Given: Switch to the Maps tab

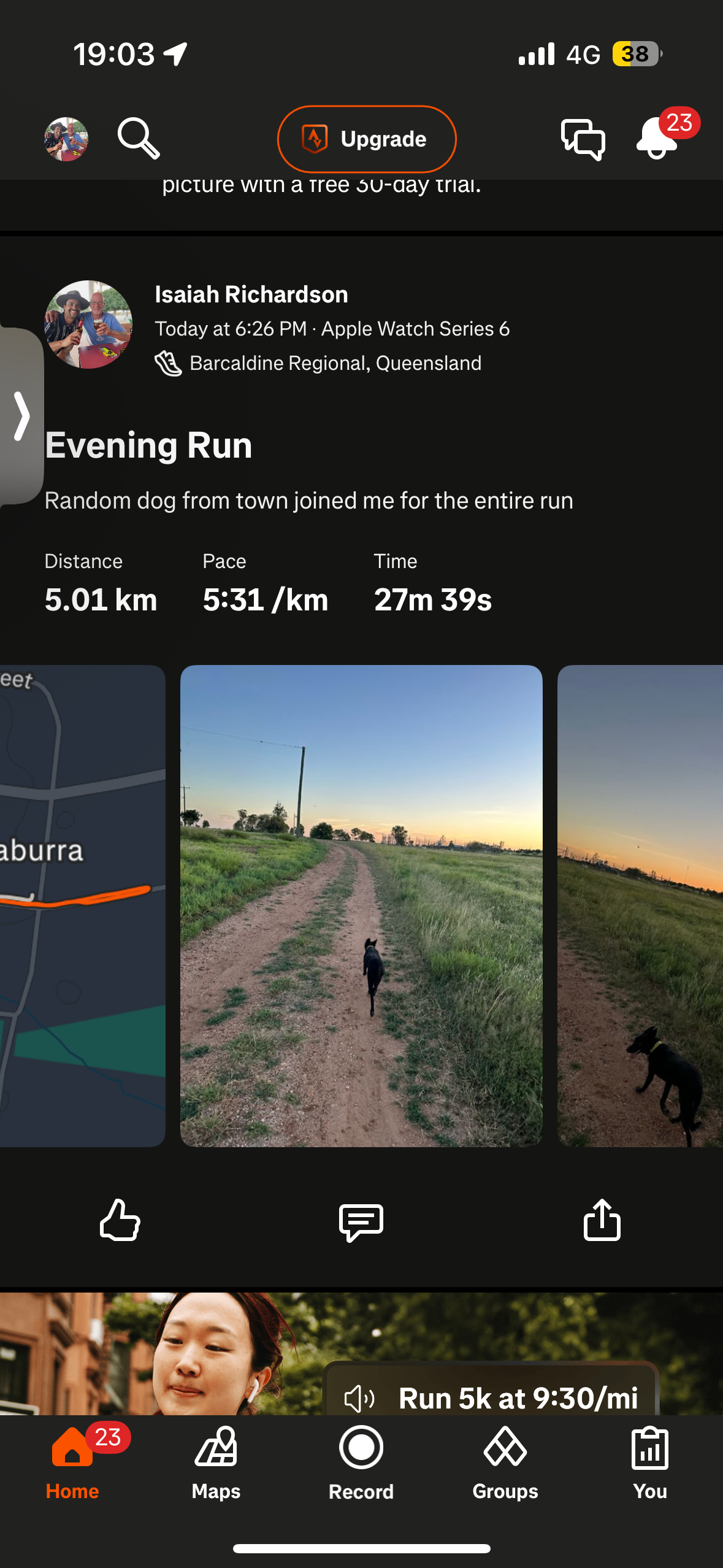Looking at the screenshot, I should coord(216,1463).
